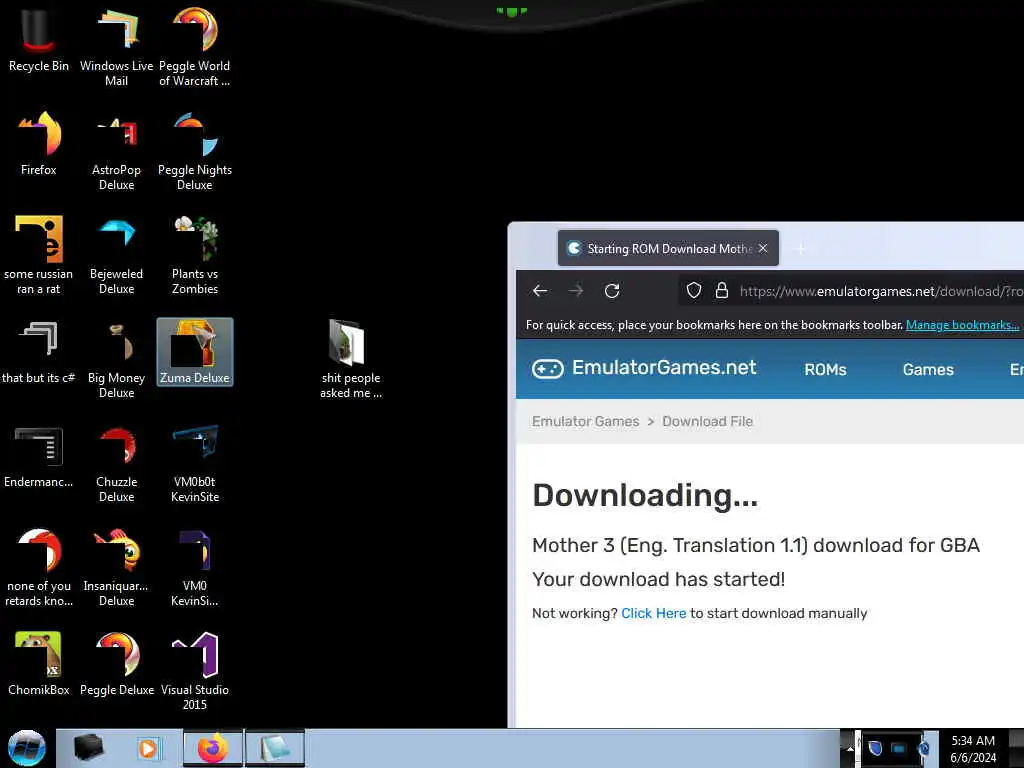Select Peggle Deluxe desktop icon
Screen dimensions: 1024x768
pyautogui.click(x=116, y=664)
